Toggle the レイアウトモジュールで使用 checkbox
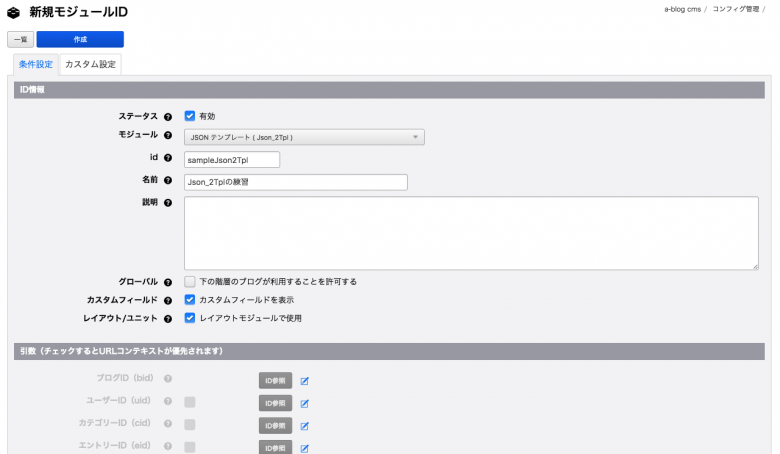780x454 pixels. (190, 318)
